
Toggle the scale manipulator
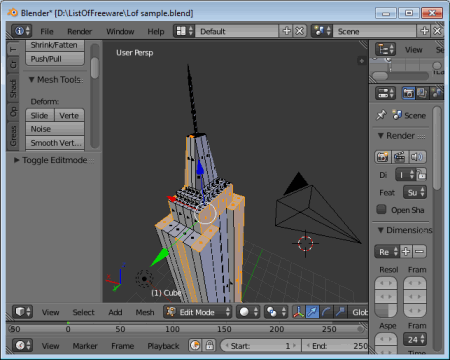point(340,312)
